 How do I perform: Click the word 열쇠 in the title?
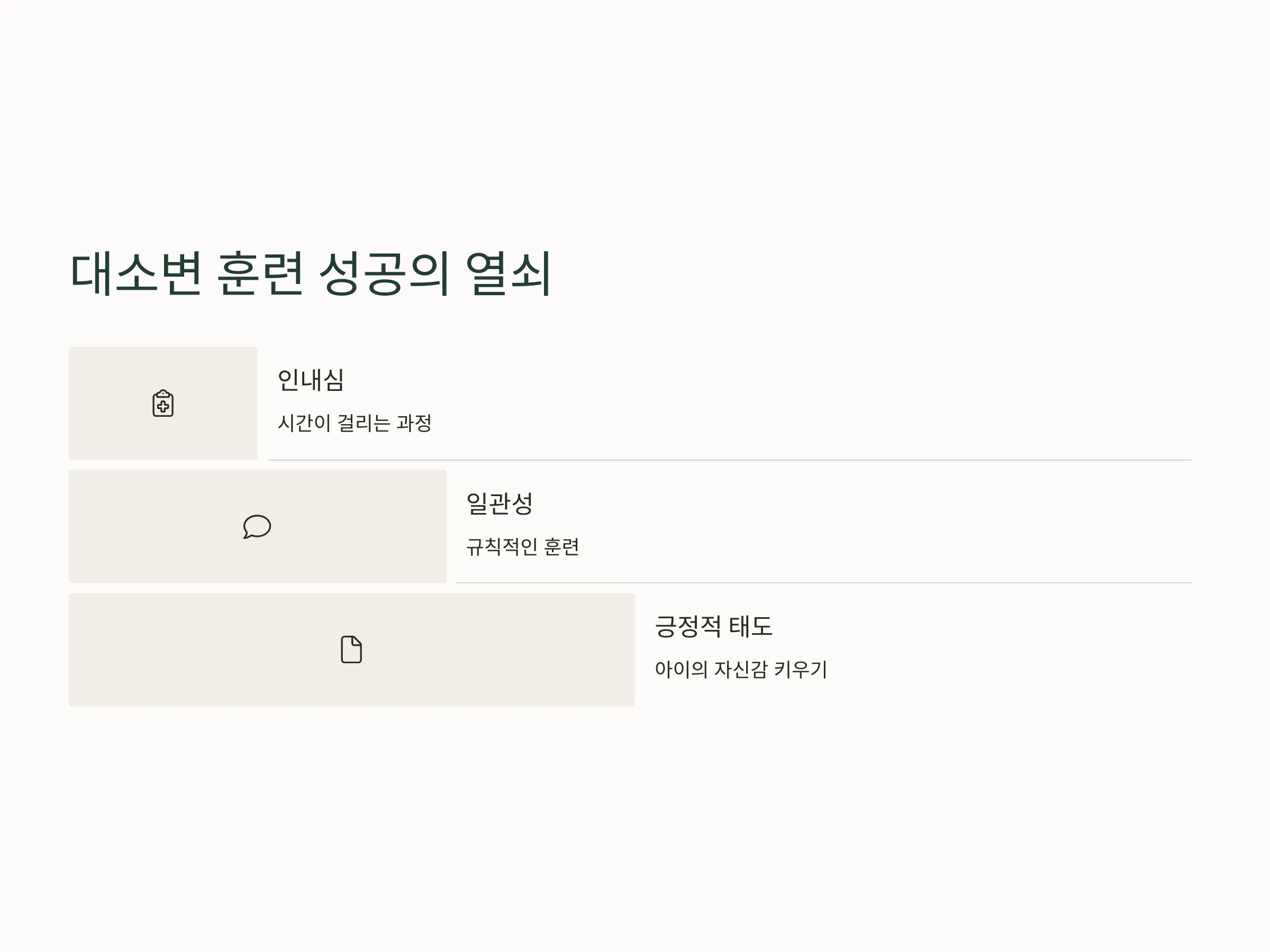509,274
